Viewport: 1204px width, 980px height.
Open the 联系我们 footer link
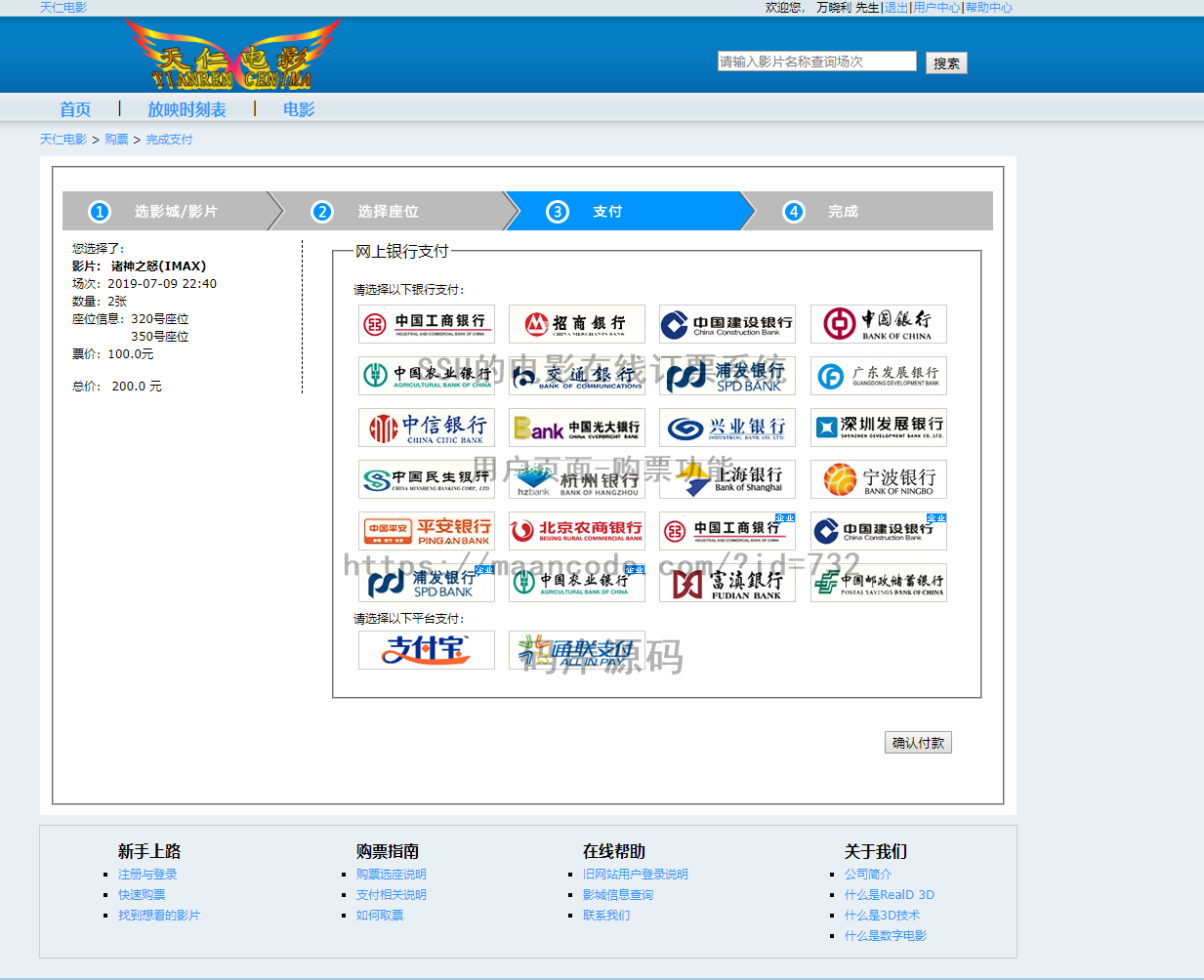(606, 916)
